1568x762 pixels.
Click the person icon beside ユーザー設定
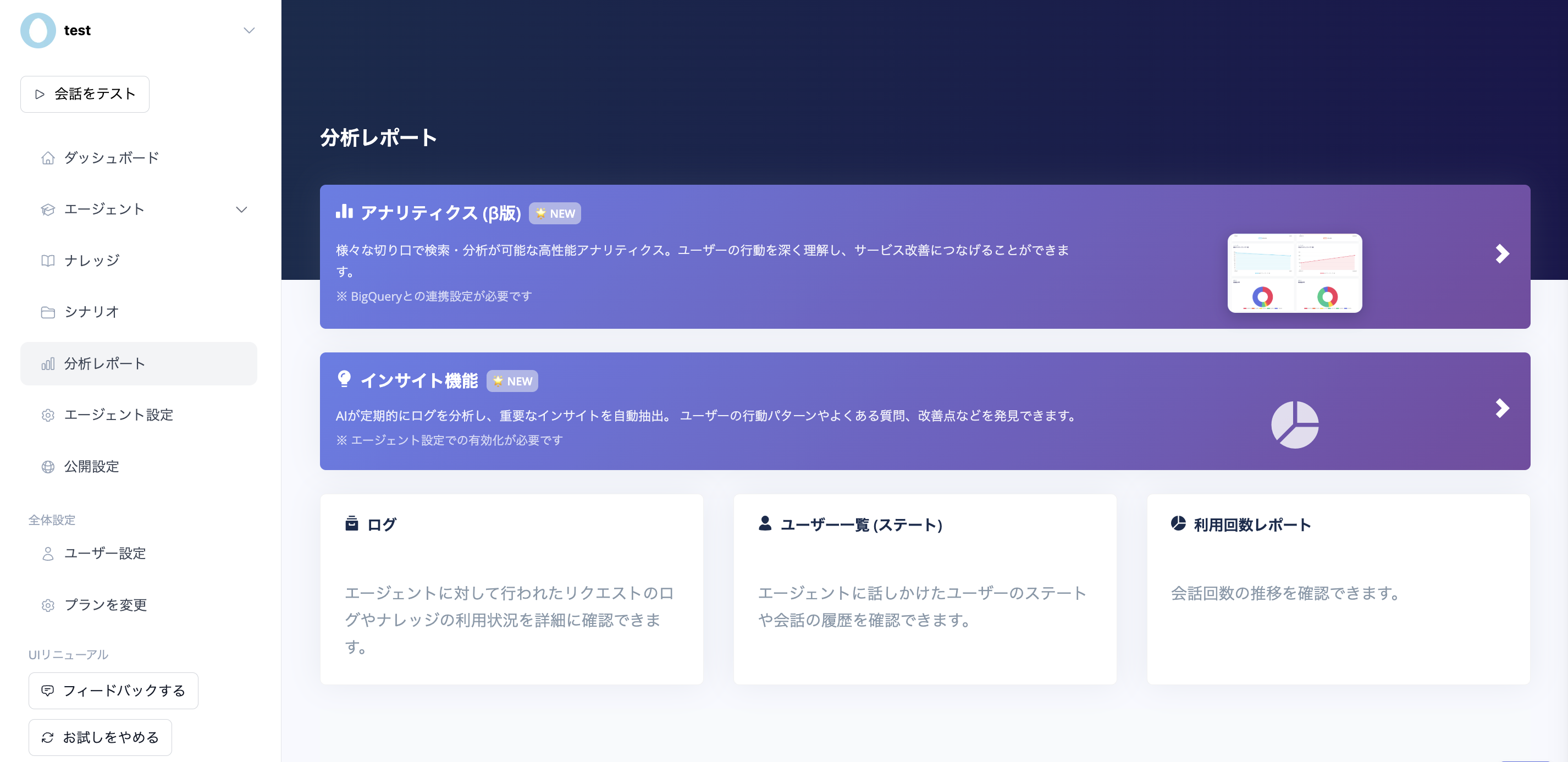click(47, 553)
